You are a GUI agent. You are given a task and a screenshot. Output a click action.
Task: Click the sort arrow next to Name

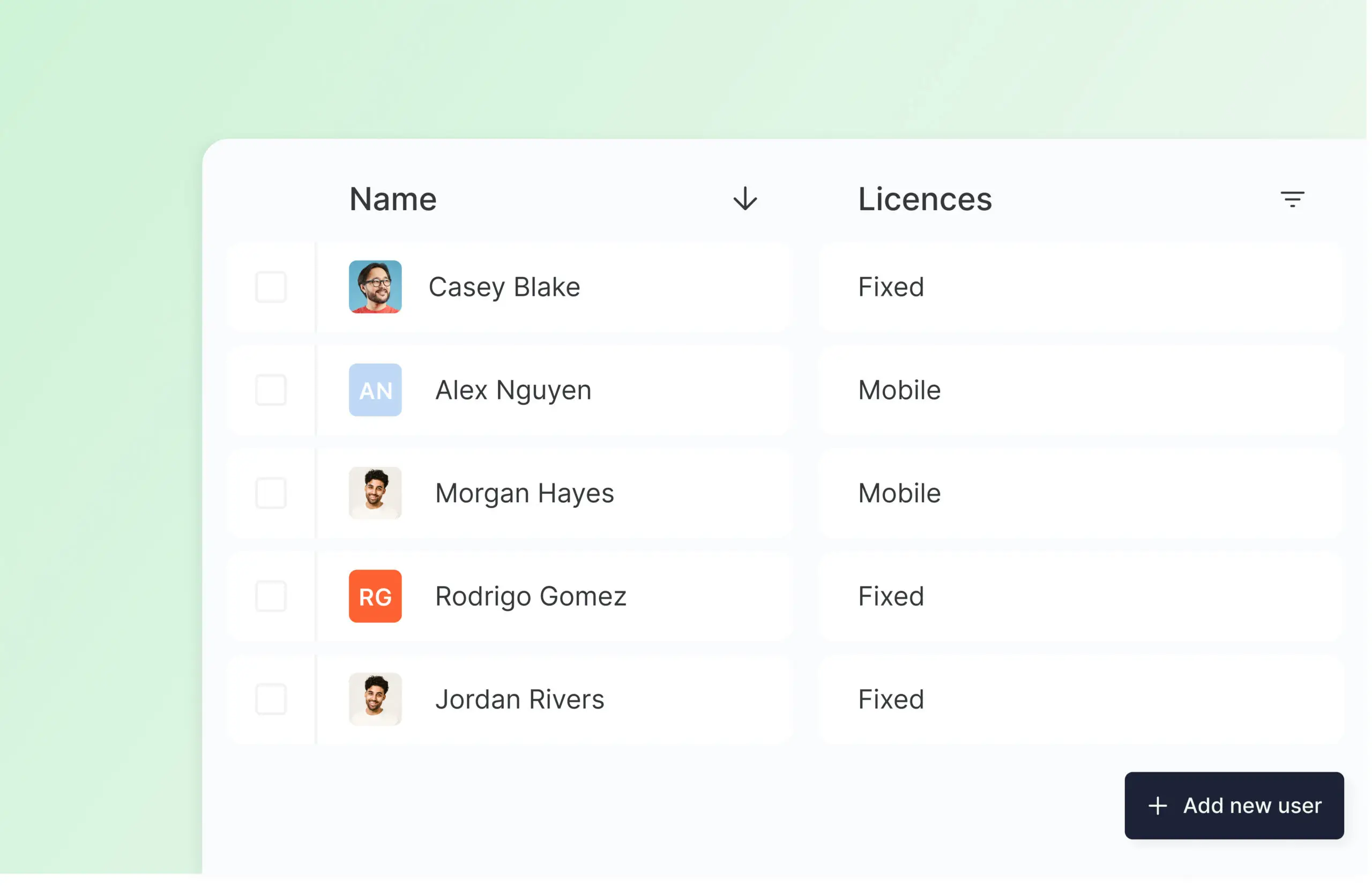(x=745, y=199)
